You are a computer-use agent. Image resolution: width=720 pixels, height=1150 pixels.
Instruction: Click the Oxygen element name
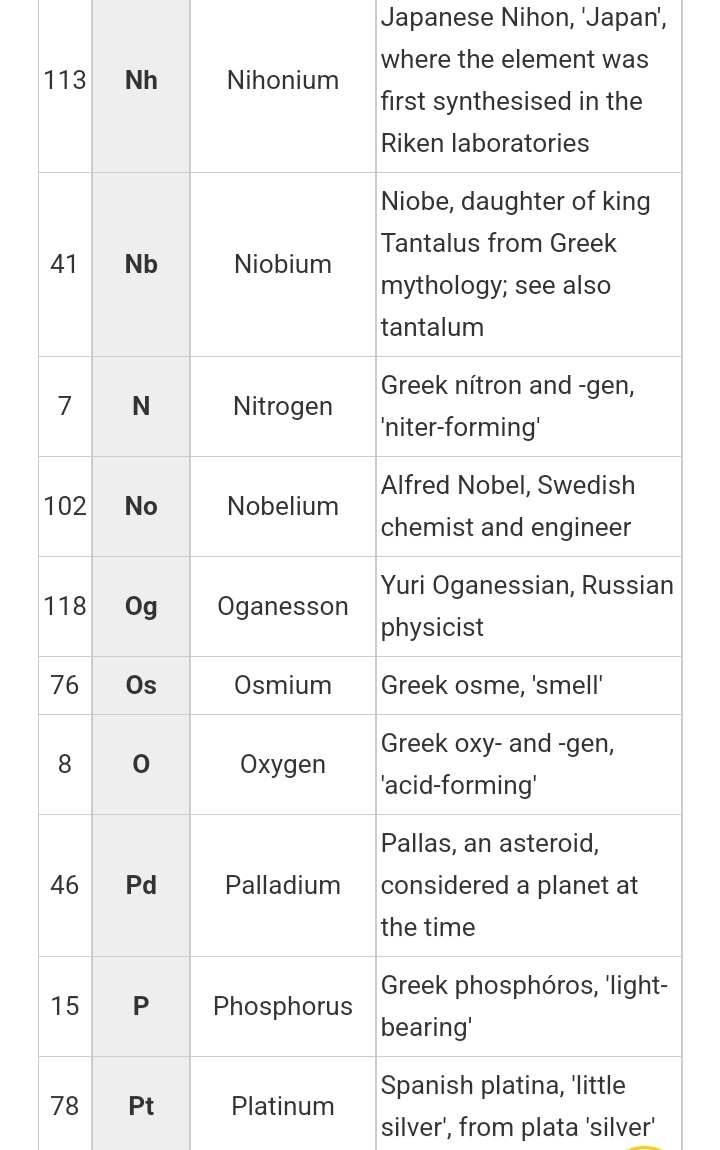(282, 765)
